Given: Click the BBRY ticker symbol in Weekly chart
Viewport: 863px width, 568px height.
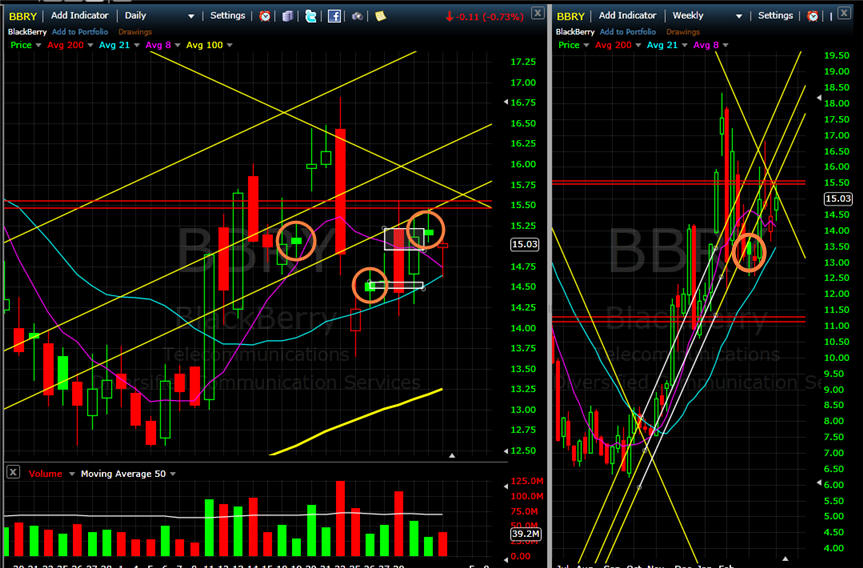Looking at the screenshot, I should [x=570, y=16].
